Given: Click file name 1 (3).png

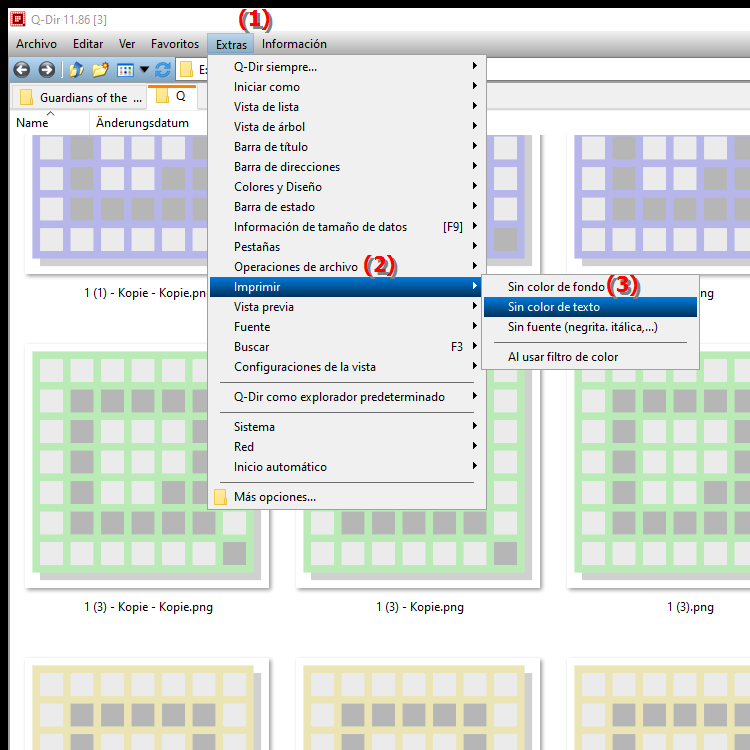Looking at the screenshot, I should click(690, 607).
